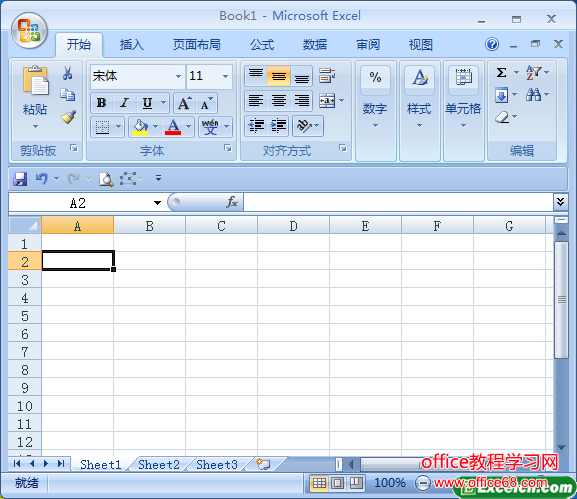This screenshot has width=577, height=499.
Task: Open the 宋体 font name dropdown
Action: pos(178,77)
